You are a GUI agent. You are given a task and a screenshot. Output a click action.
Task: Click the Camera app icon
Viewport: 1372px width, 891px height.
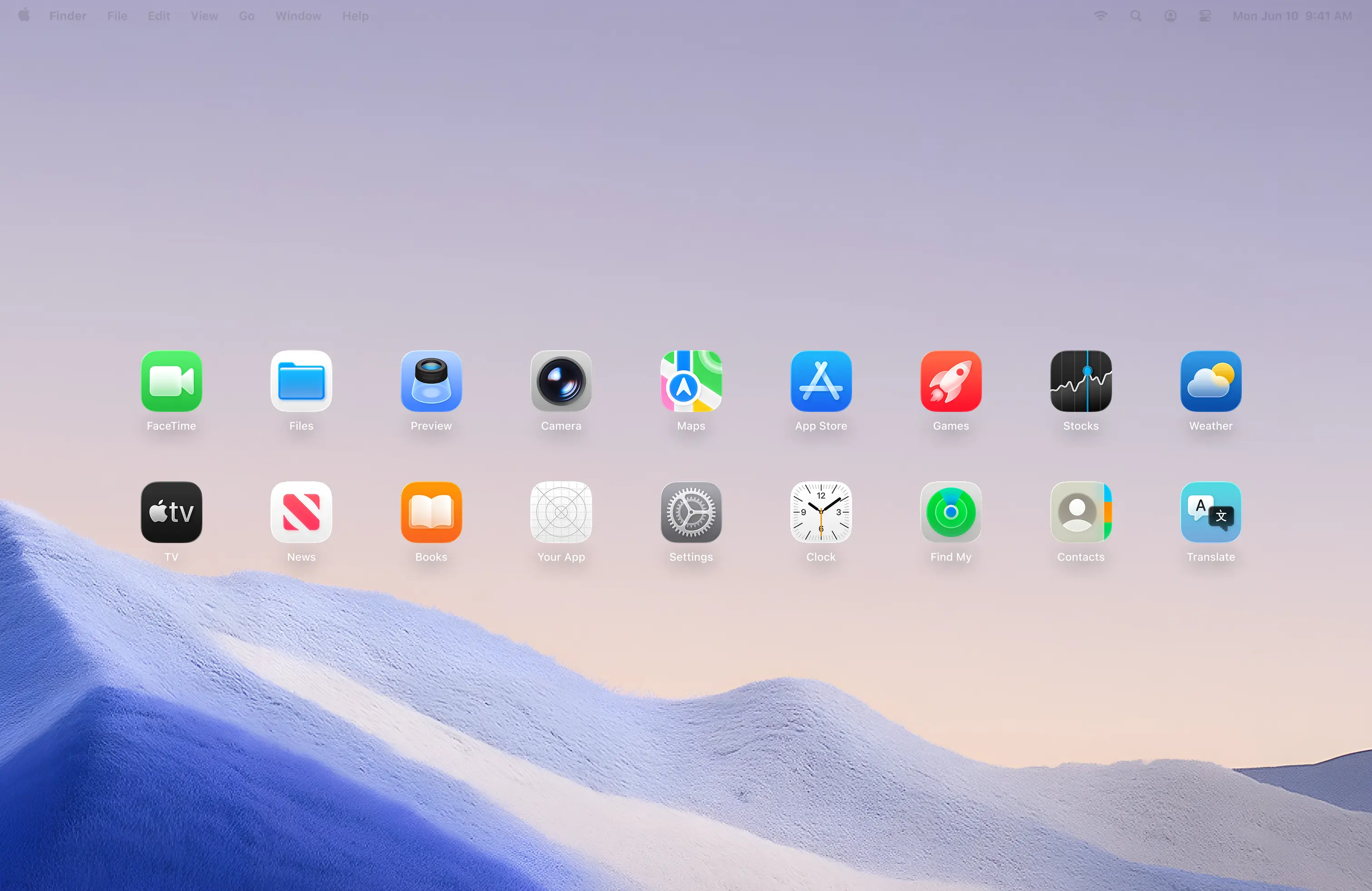561,381
